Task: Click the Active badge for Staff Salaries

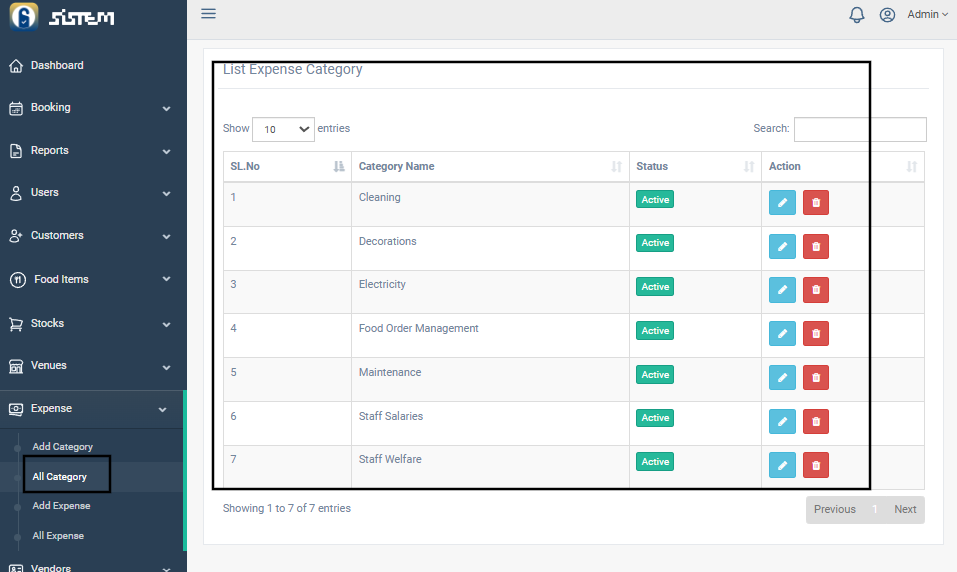Action: click(x=655, y=418)
